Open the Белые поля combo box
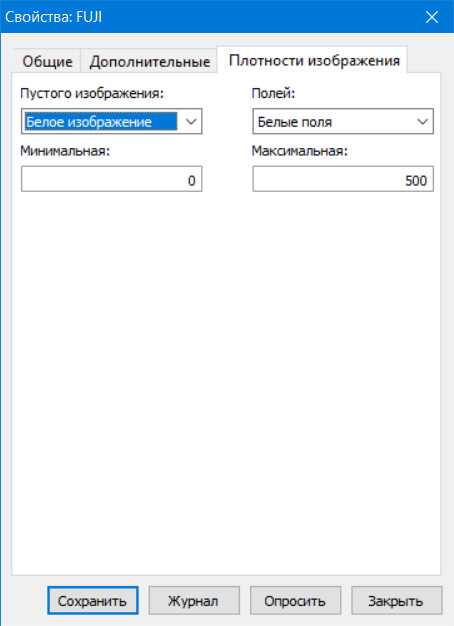The height and width of the screenshot is (626, 454). coord(343,121)
